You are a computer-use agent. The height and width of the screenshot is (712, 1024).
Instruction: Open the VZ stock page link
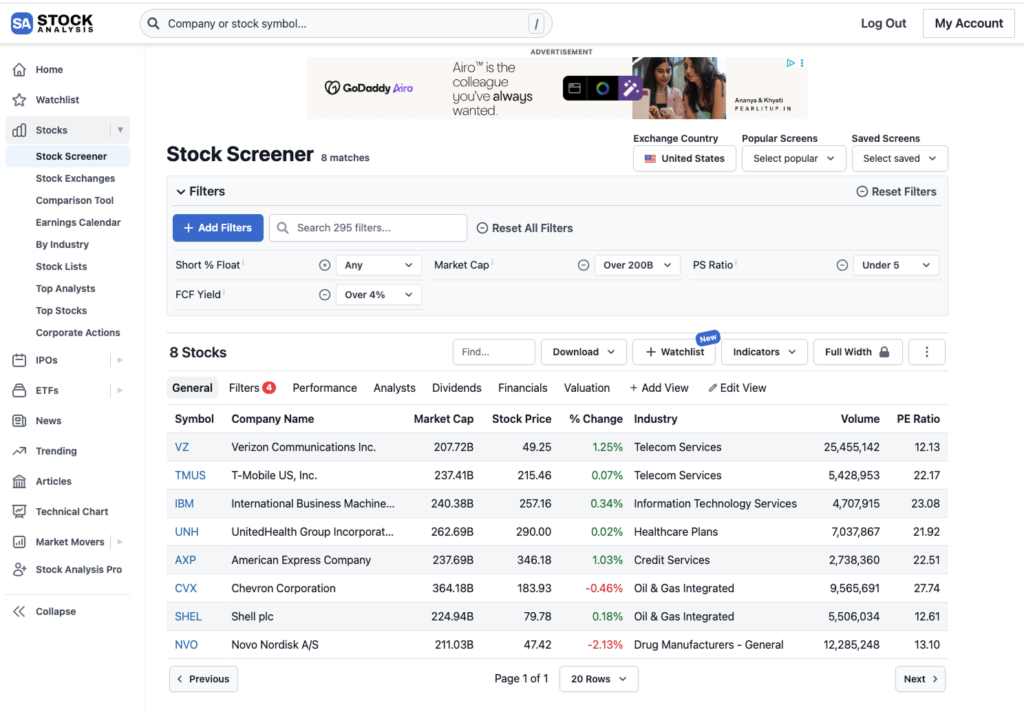click(182, 447)
